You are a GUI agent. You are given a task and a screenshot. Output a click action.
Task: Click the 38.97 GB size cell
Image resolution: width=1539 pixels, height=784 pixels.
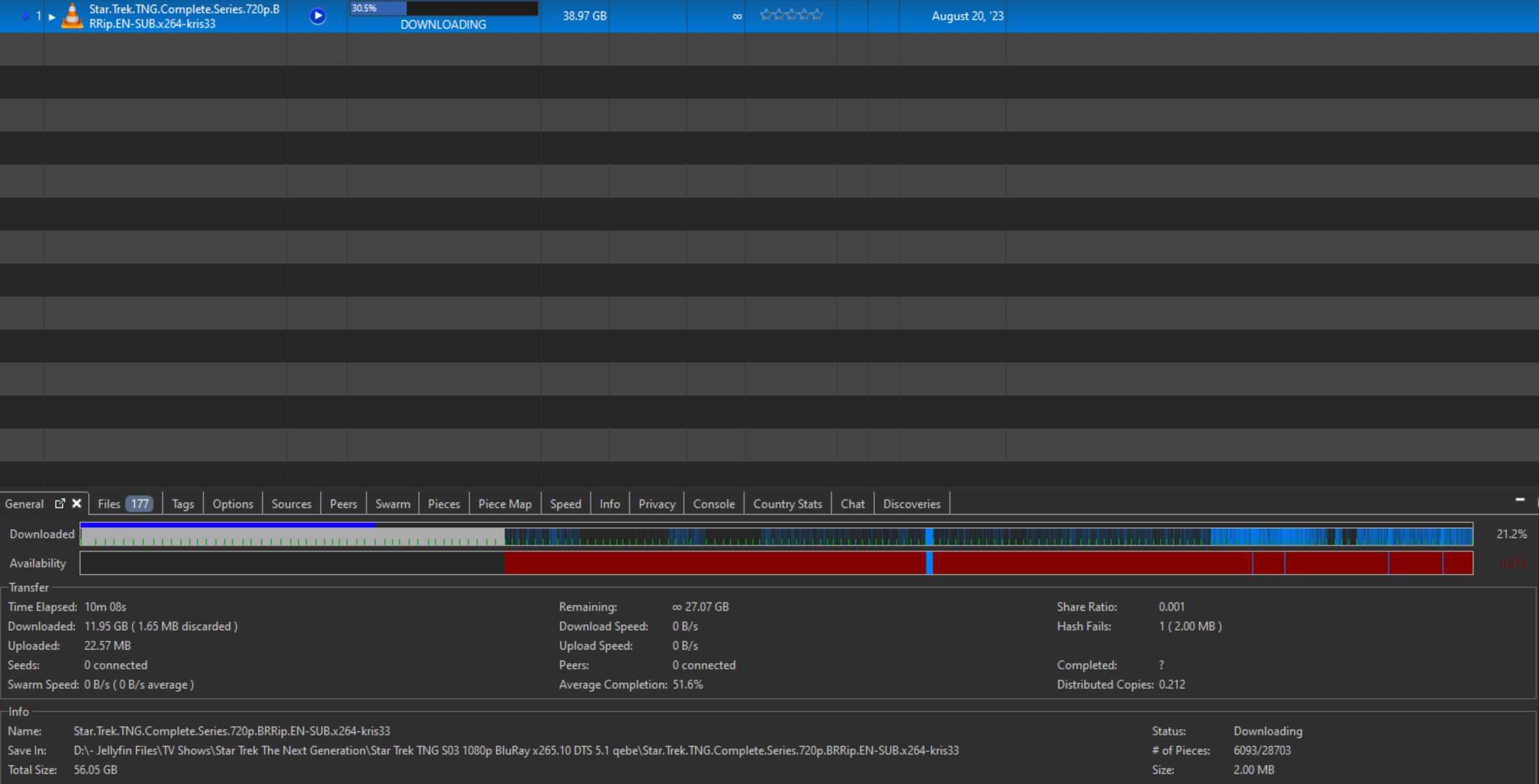(584, 16)
